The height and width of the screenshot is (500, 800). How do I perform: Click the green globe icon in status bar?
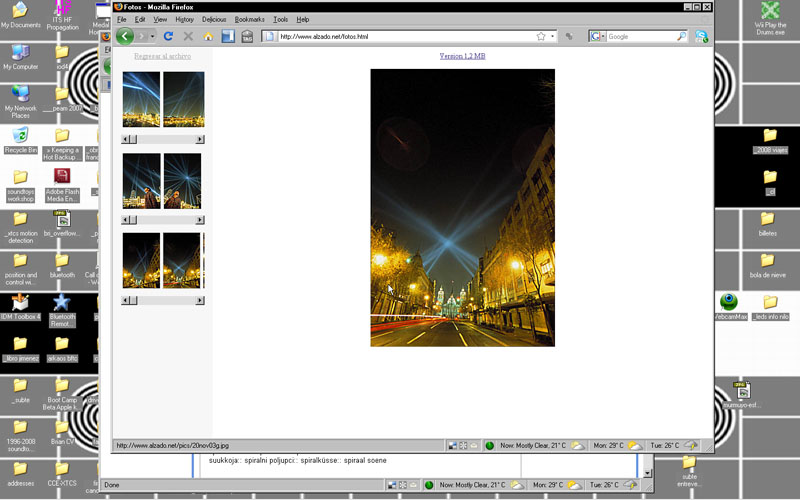490,445
